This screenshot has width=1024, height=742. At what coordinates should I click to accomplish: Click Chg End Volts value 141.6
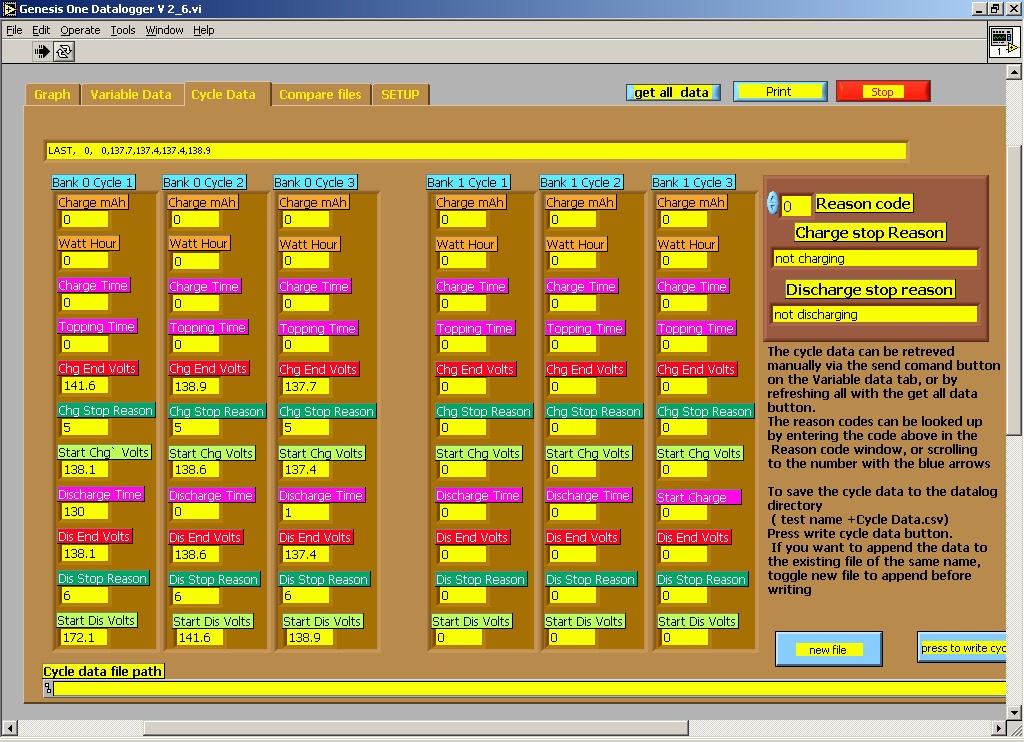[x=85, y=386]
